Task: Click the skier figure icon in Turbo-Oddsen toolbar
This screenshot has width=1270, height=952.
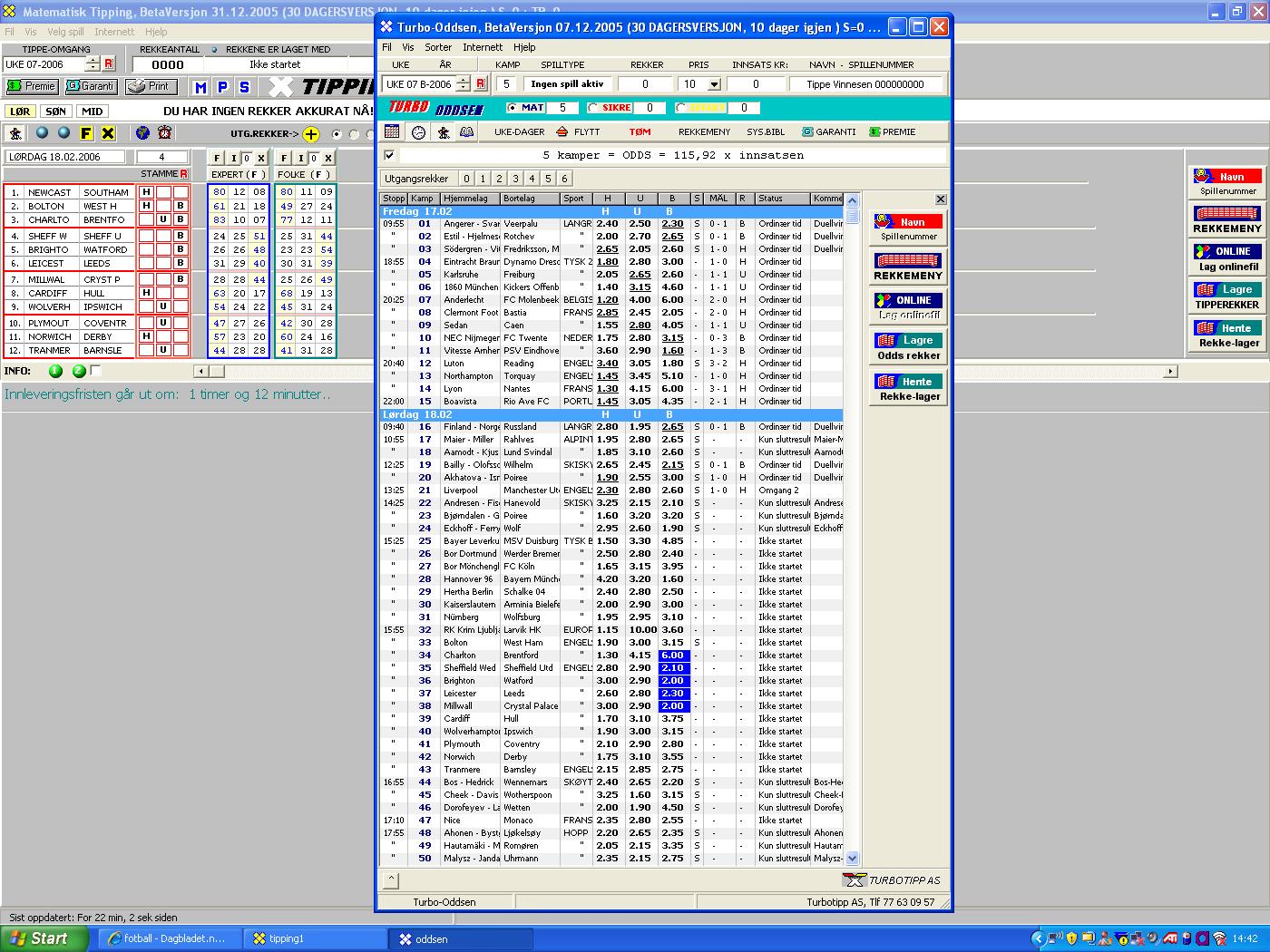Action: point(443,132)
